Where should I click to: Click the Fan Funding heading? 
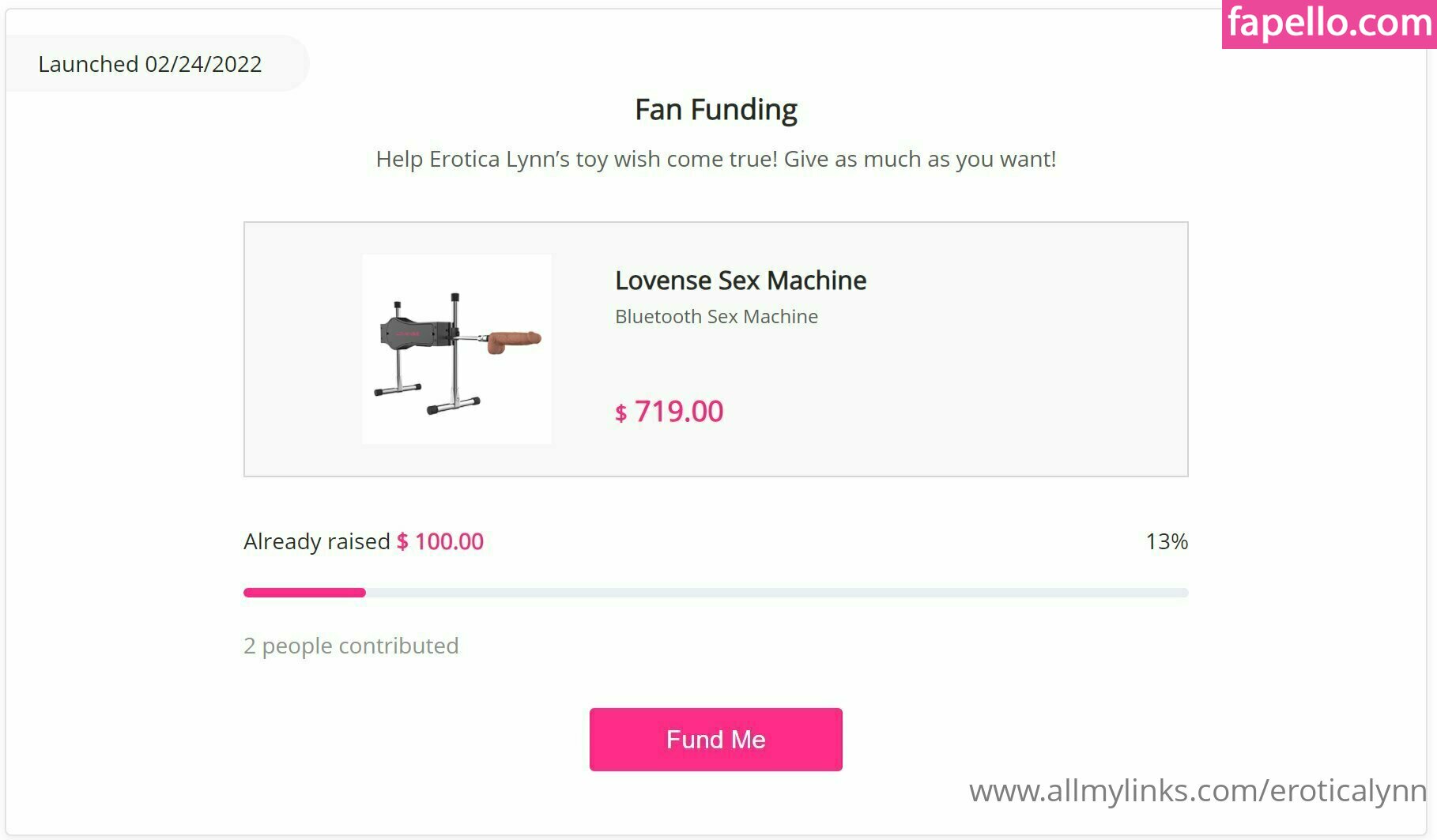click(715, 110)
